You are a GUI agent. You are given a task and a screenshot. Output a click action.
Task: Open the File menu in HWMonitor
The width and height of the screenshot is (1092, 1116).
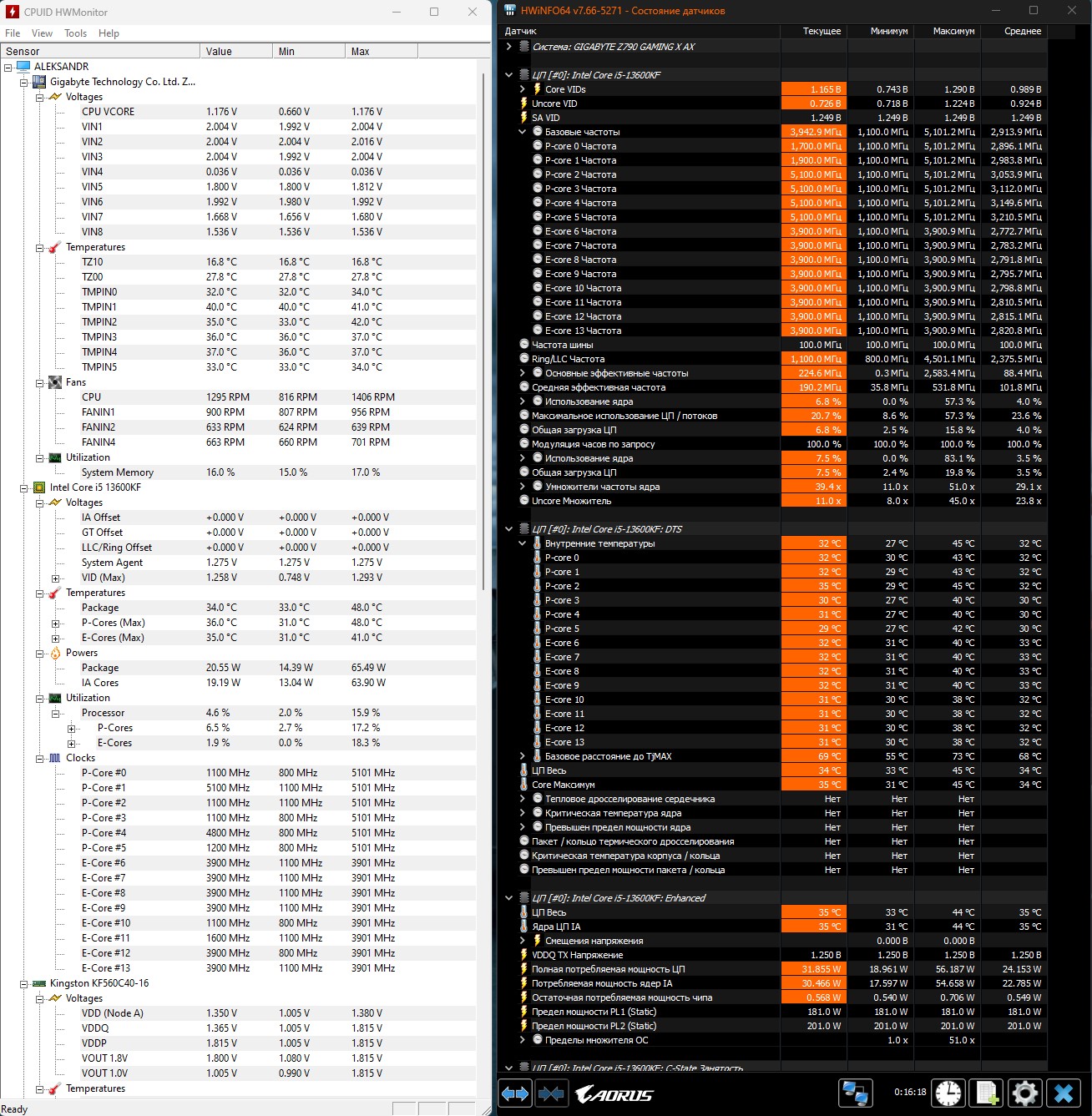pyautogui.click(x=13, y=33)
